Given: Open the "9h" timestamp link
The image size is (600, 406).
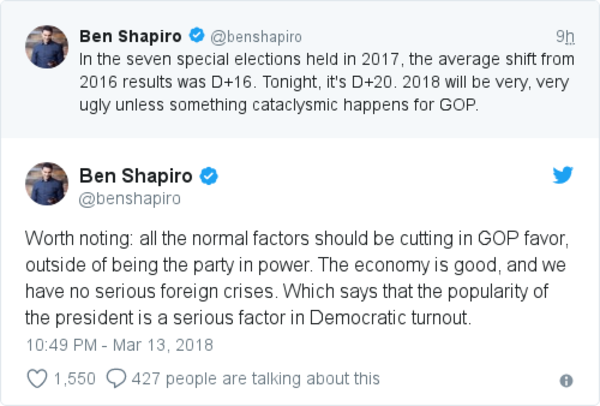Looking at the screenshot, I should [x=565, y=36].
